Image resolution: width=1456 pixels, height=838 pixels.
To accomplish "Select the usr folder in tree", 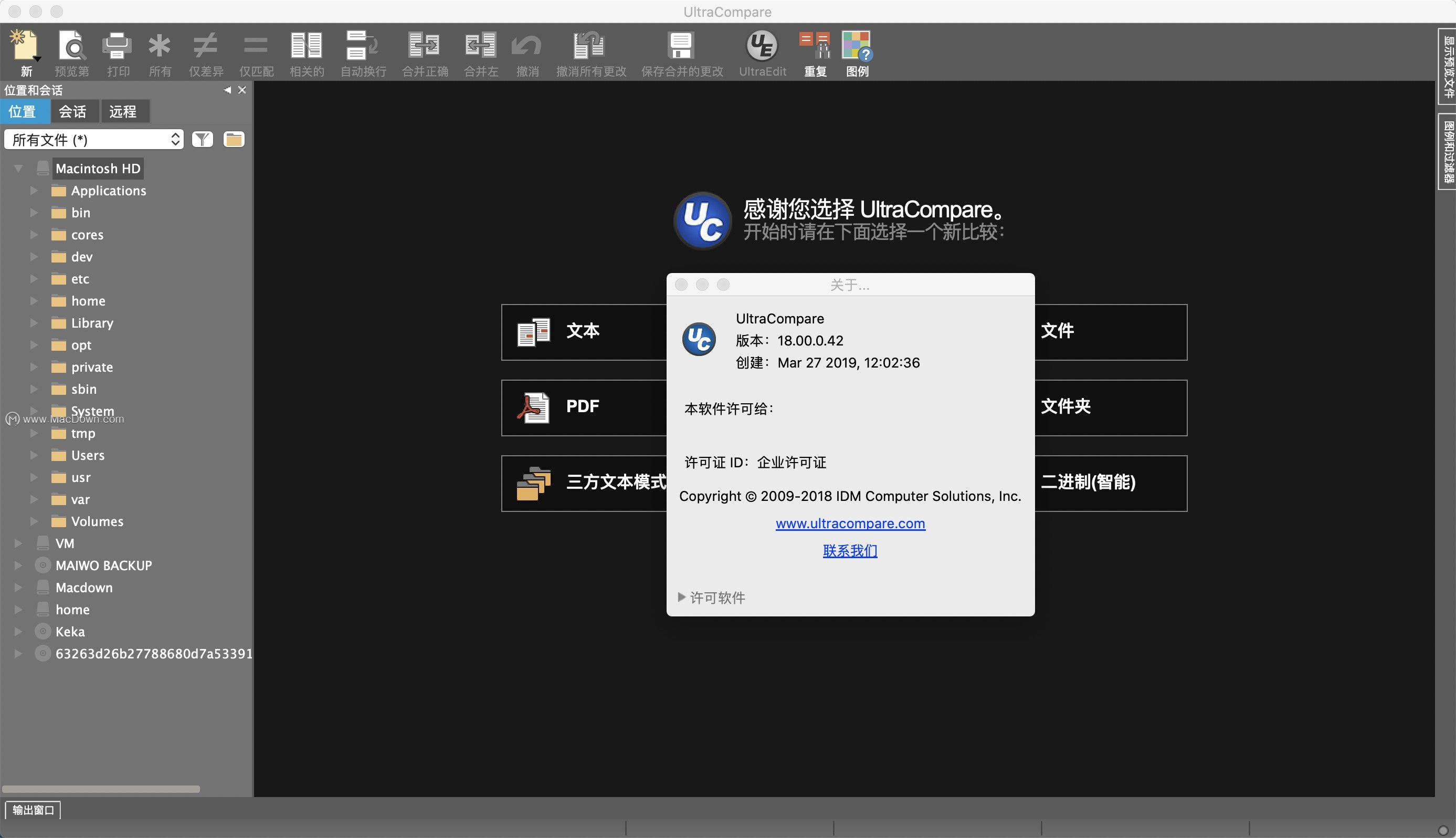I will tap(80, 478).
